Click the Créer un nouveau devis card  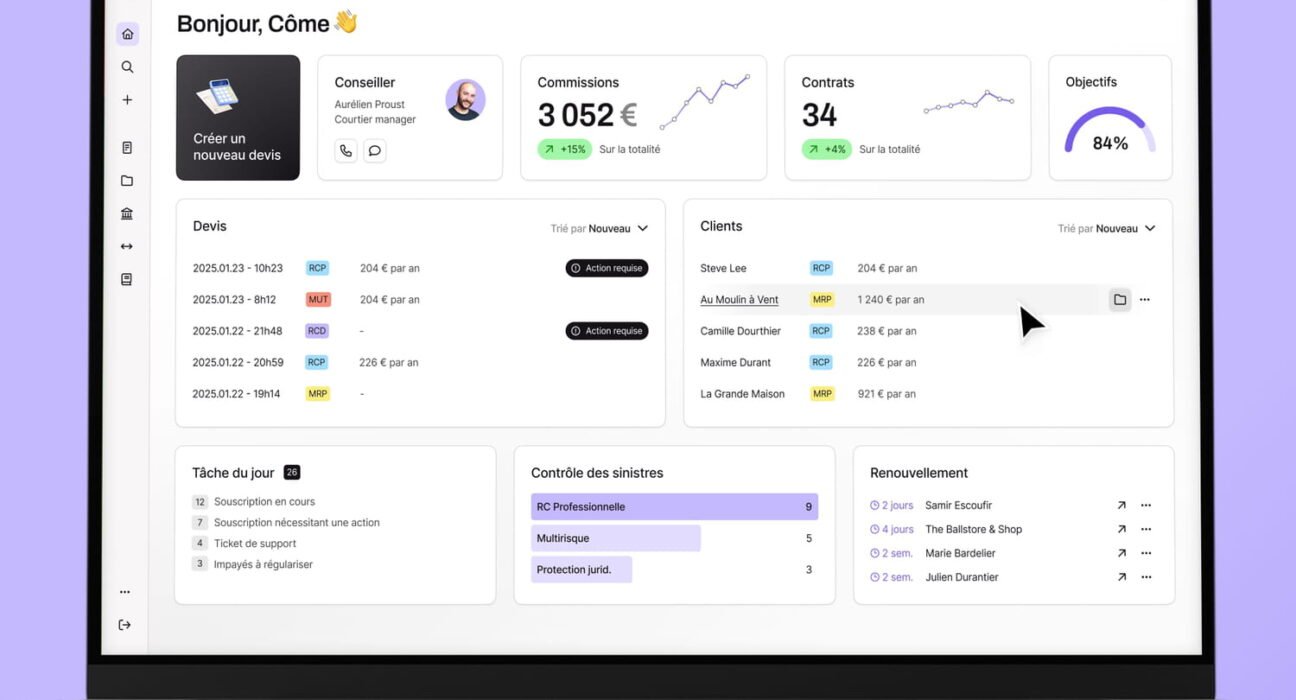pyautogui.click(x=238, y=118)
